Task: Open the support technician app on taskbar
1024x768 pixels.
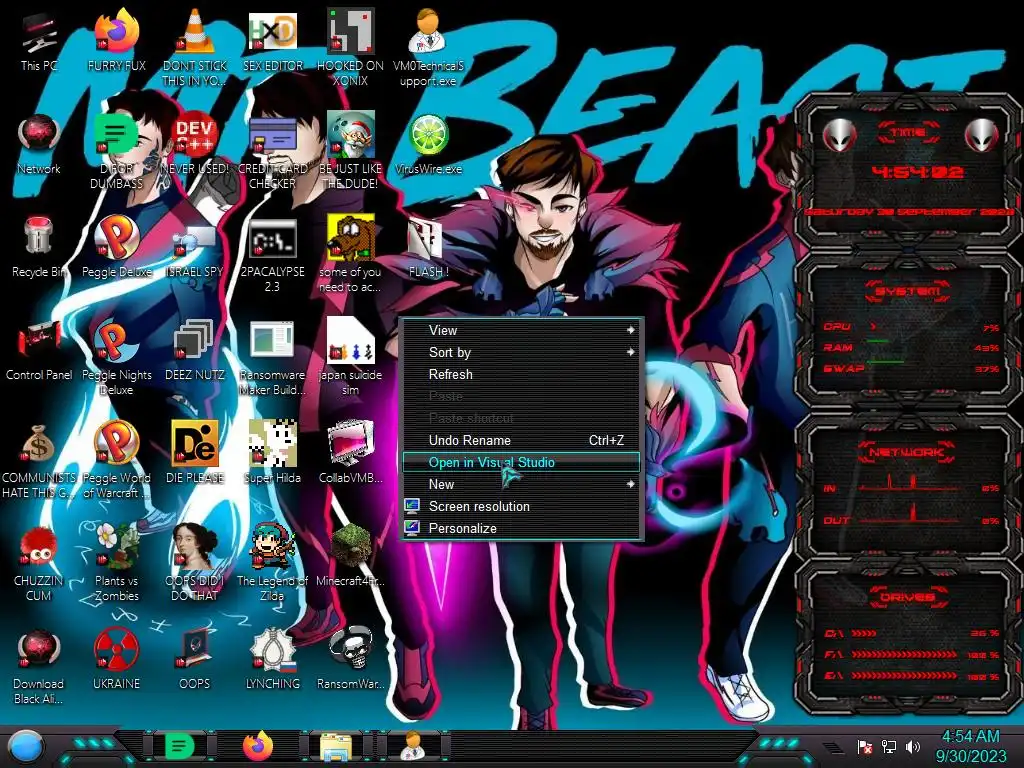Action: click(x=413, y=746)
